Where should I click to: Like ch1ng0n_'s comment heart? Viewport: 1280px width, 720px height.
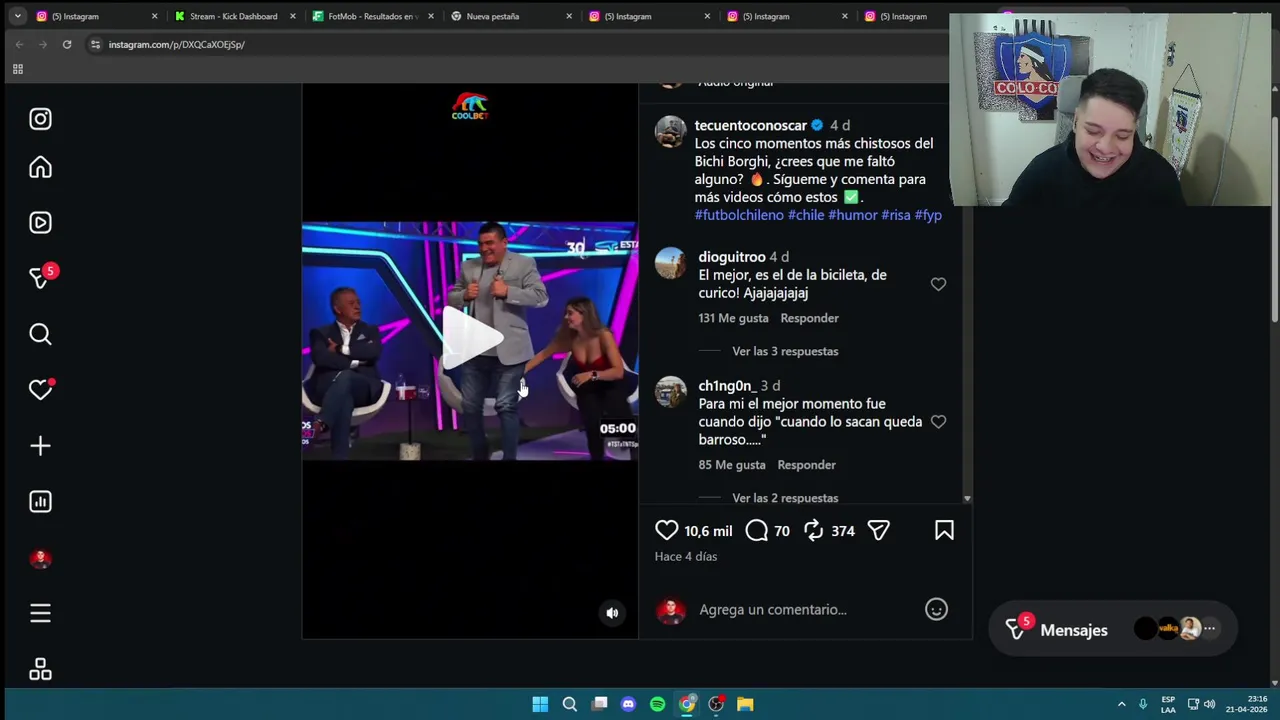[x=938, y=422]
